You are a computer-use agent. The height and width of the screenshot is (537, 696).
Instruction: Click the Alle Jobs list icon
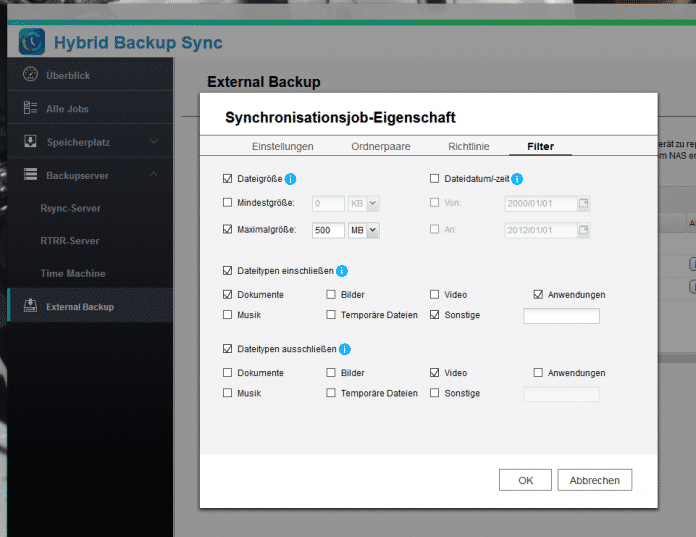(x=30, y=108)
